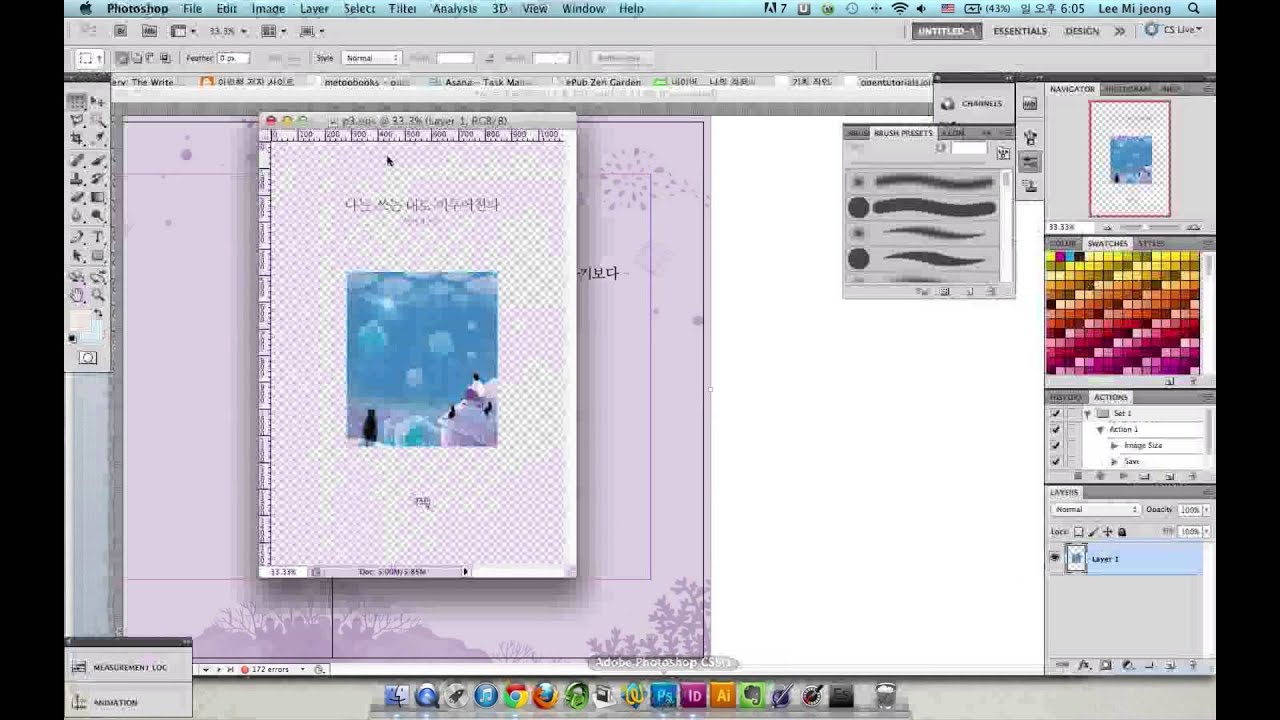Collapse the Set 1 action folder
This screenshot has height=720, width=1280.
(1087, 414)
